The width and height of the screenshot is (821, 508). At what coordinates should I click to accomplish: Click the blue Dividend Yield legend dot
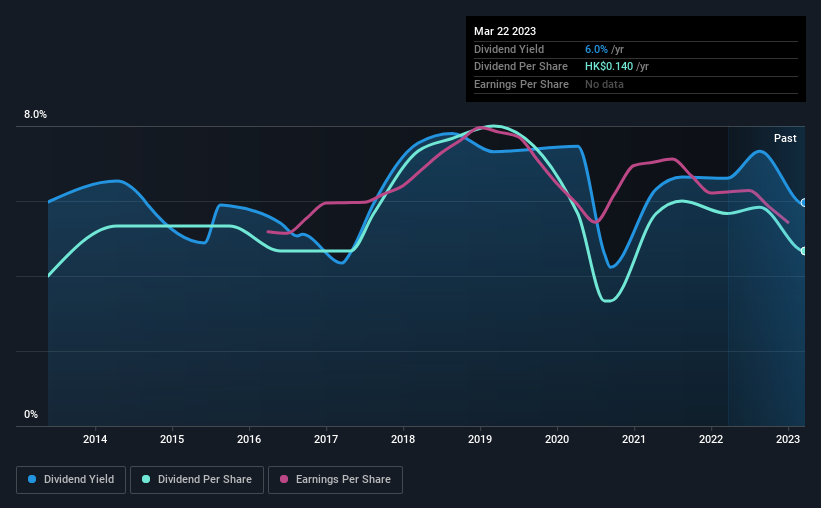tap(32, 479)
